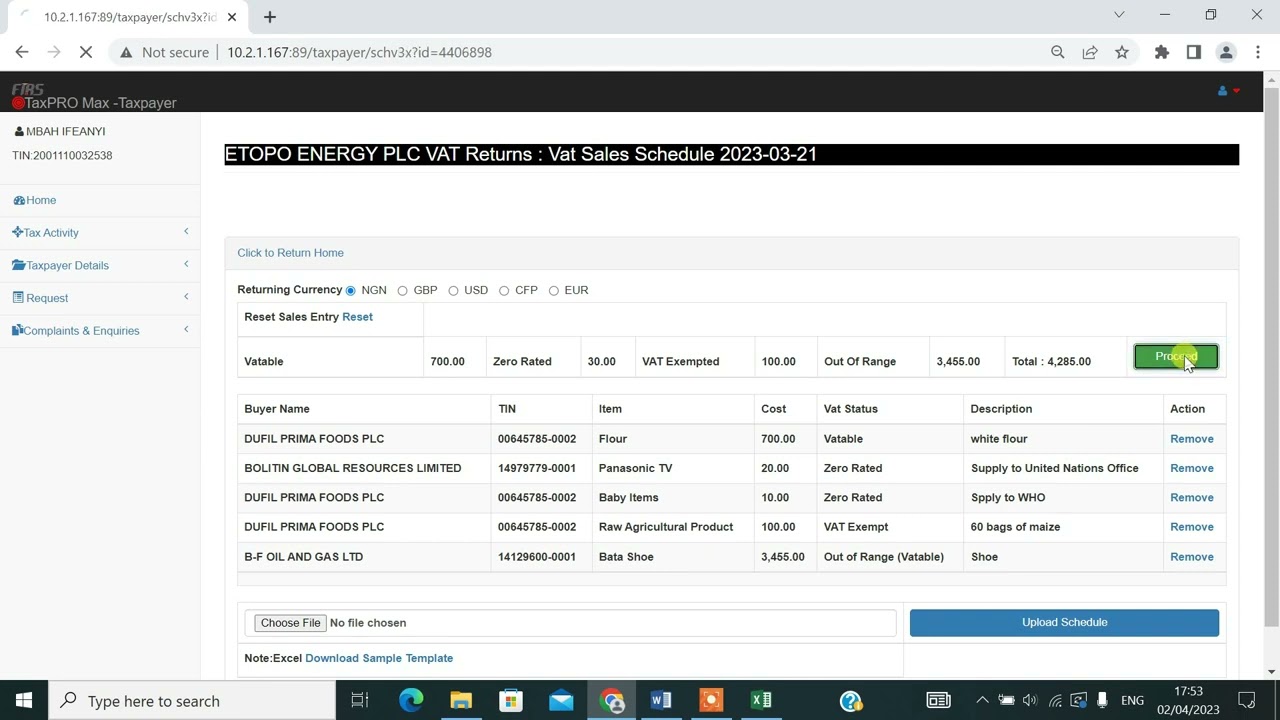Click the browser address bar URL

(359, 52)
